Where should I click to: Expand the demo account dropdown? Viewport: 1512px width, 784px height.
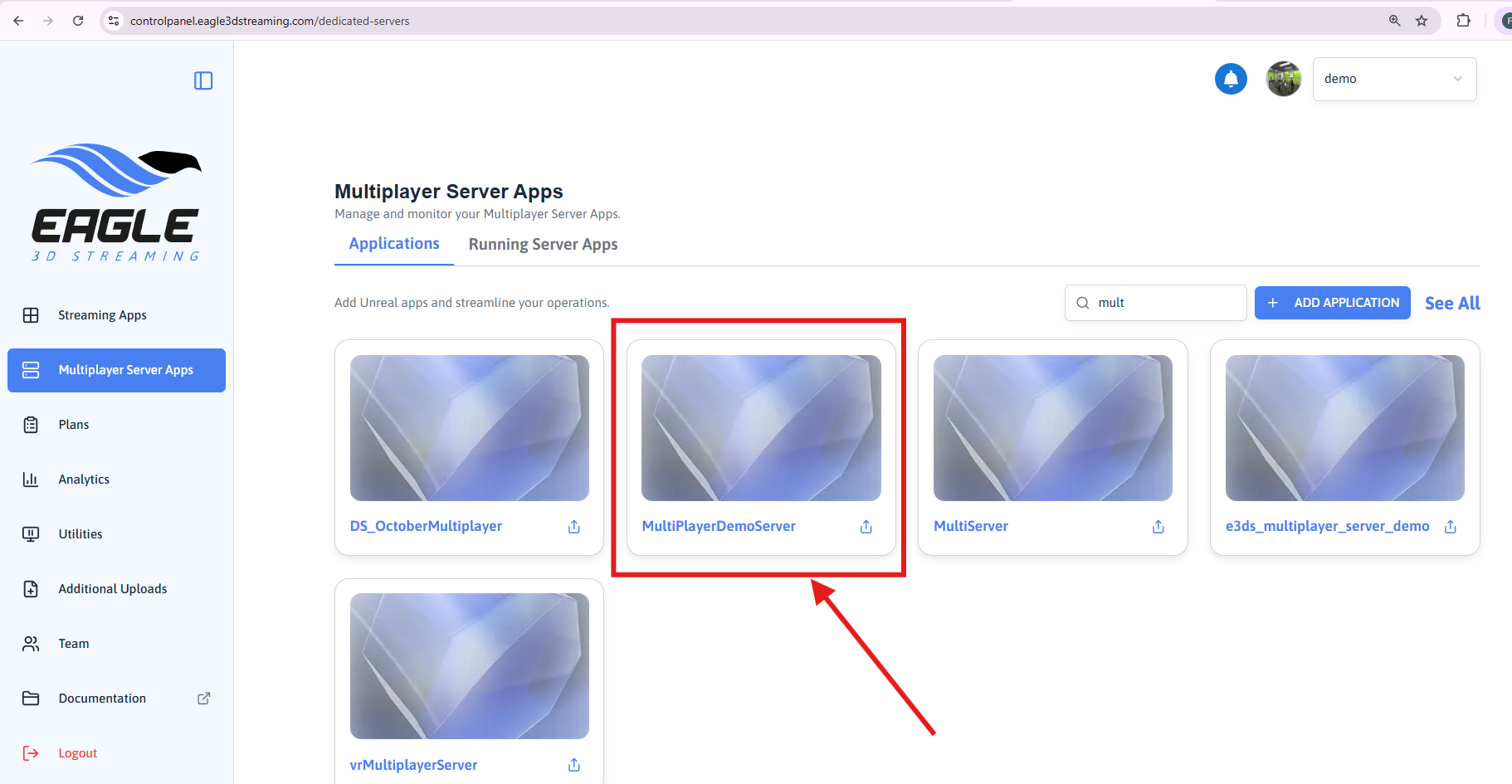pos(1394,79)
